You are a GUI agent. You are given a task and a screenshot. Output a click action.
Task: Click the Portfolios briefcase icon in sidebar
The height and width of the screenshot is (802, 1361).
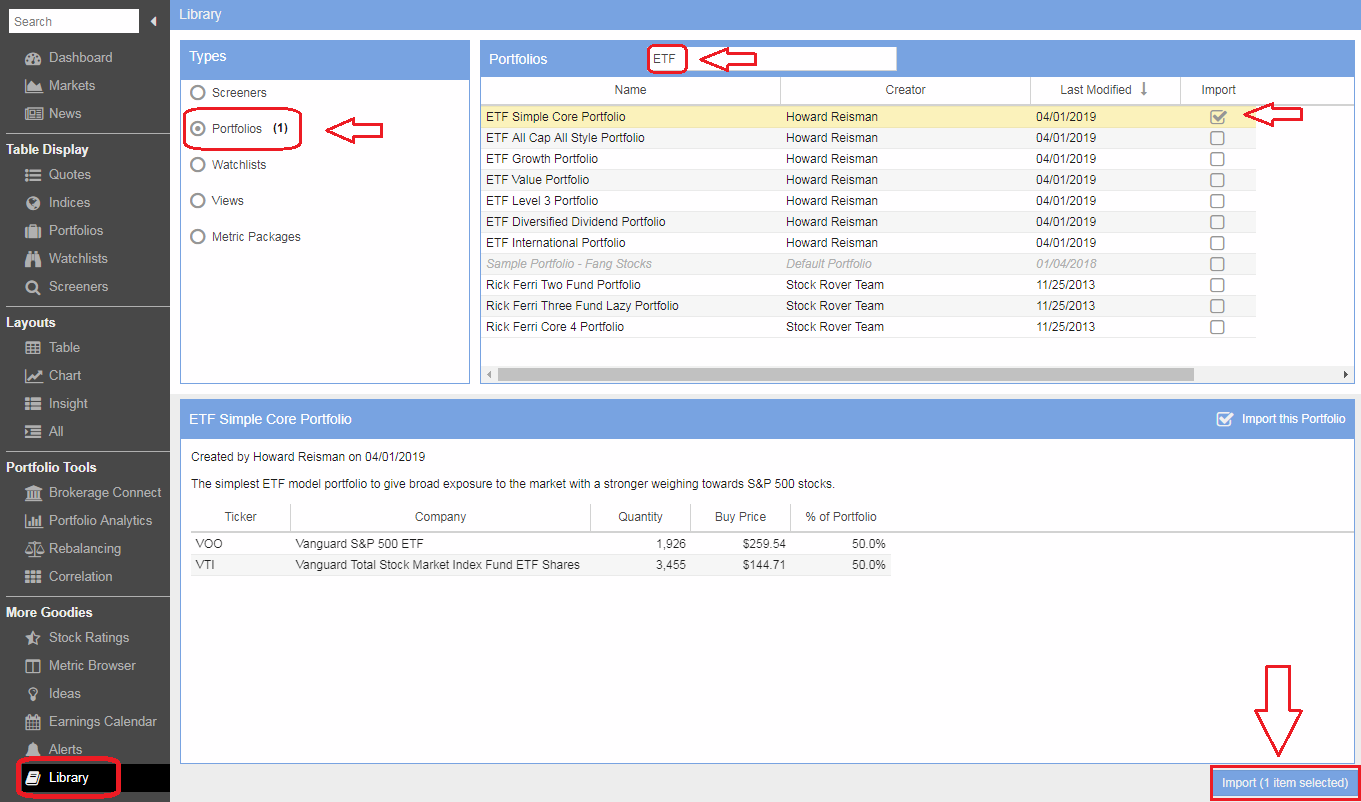tap(33, 231)
